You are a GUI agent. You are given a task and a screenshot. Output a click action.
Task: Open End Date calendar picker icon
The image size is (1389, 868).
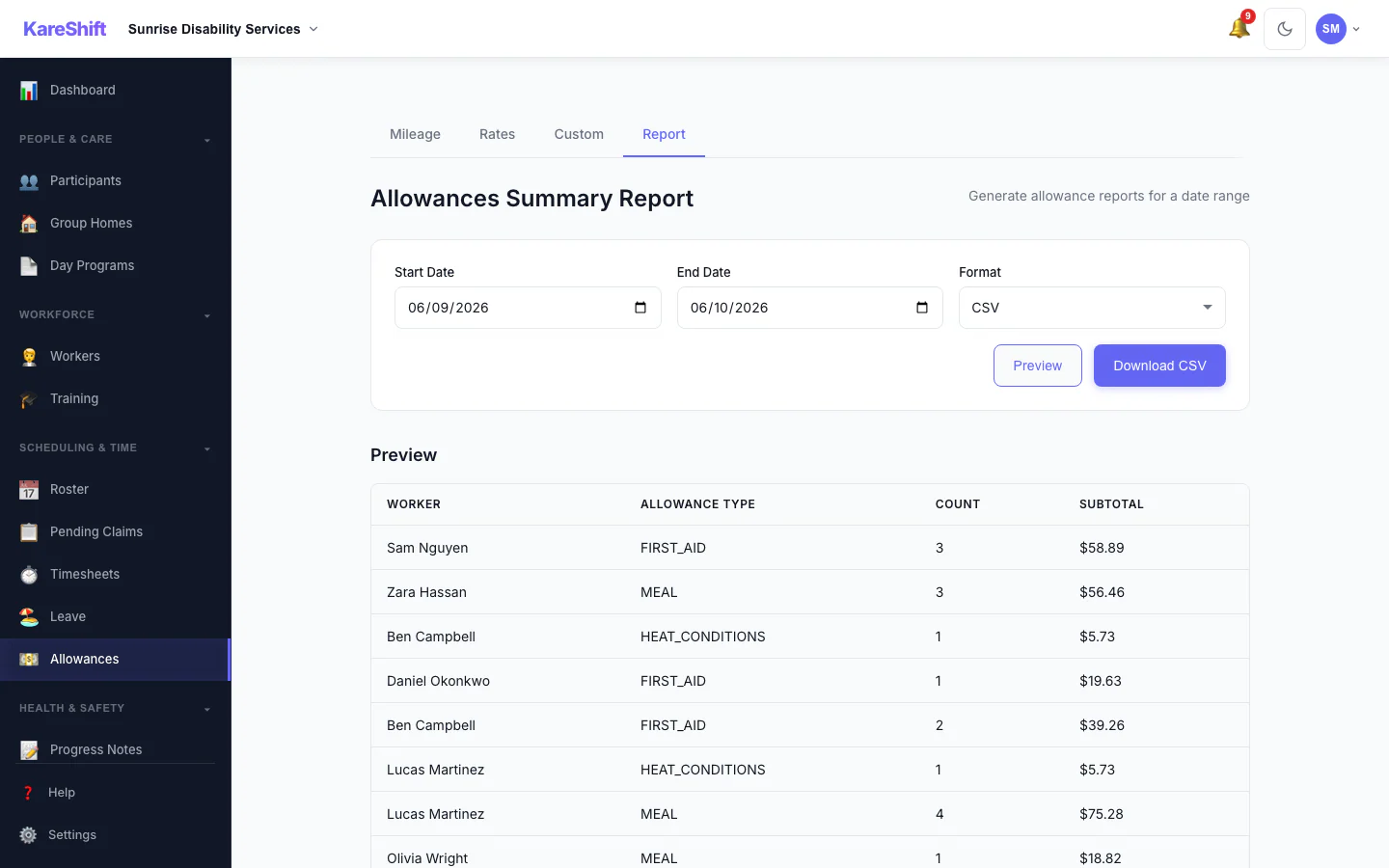[922, 308]
